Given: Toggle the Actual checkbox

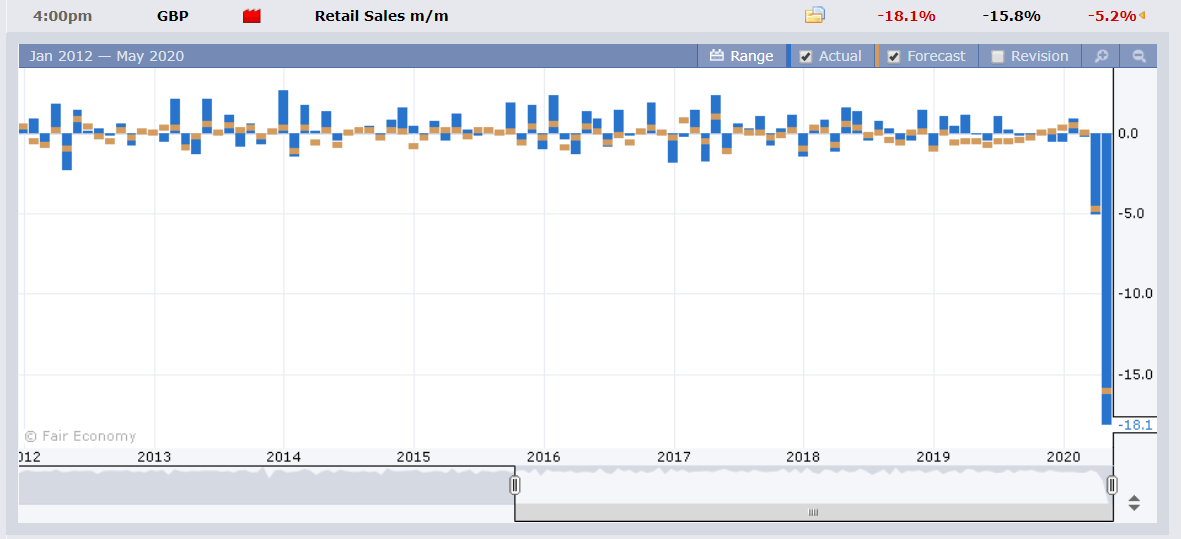Looking at the screenshot, I should pos(806,56).
